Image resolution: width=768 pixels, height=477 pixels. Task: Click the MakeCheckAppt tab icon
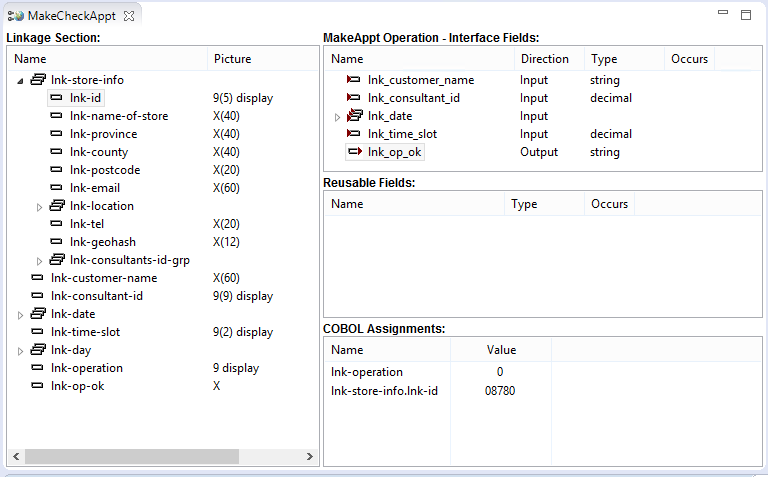click(x=15, y=16)
